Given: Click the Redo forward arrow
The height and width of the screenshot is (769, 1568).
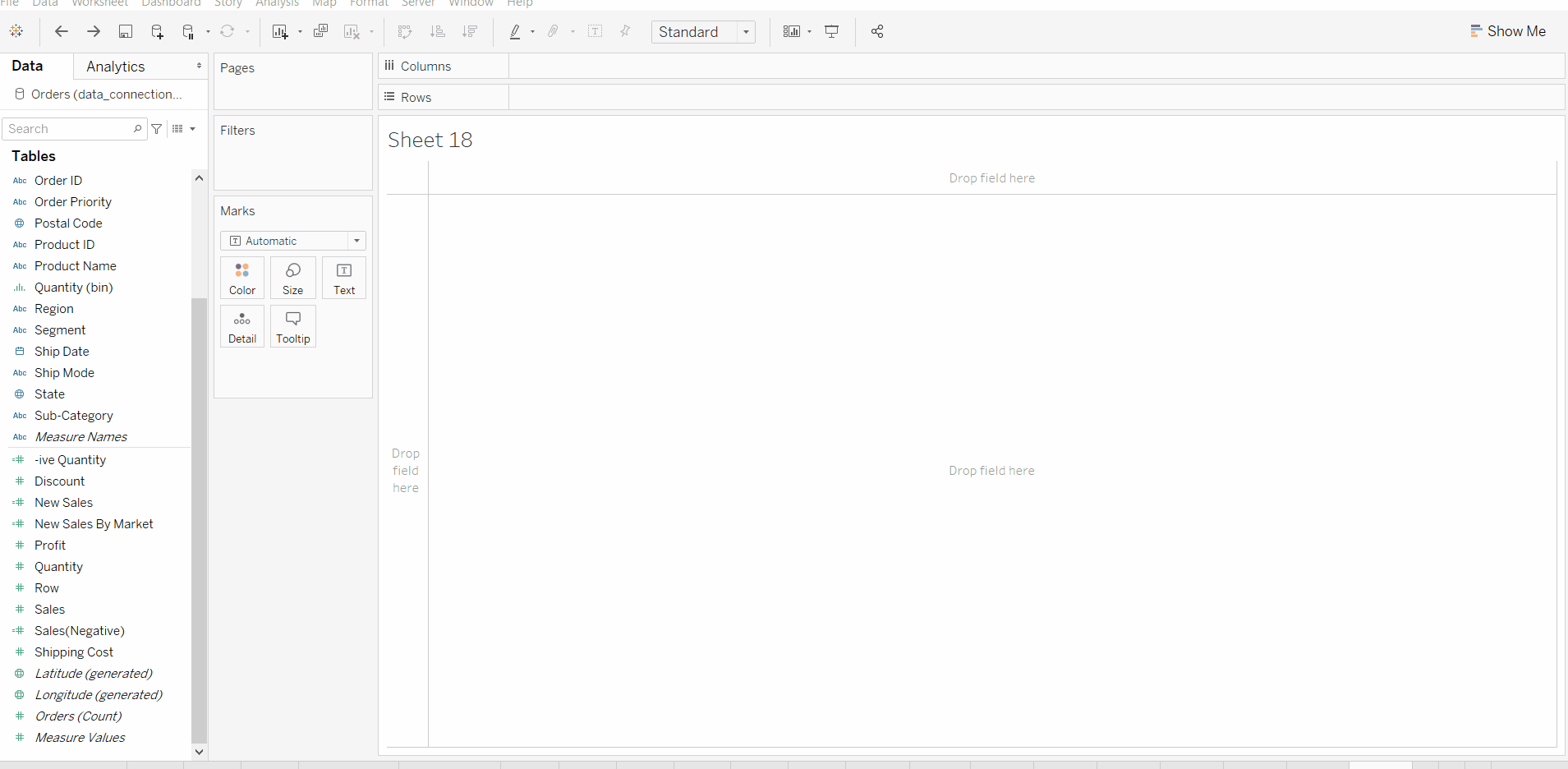Looking at the screenshot, I should coord(94,31).
